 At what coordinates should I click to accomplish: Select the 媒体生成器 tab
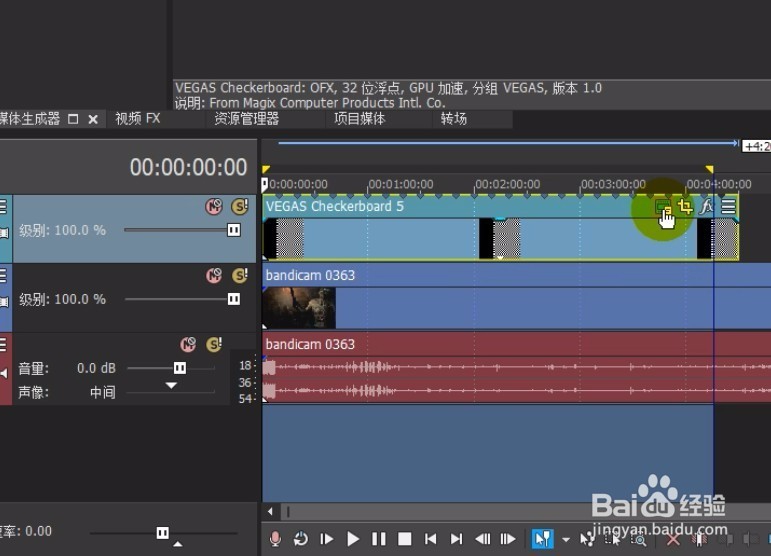click(30, 118)
